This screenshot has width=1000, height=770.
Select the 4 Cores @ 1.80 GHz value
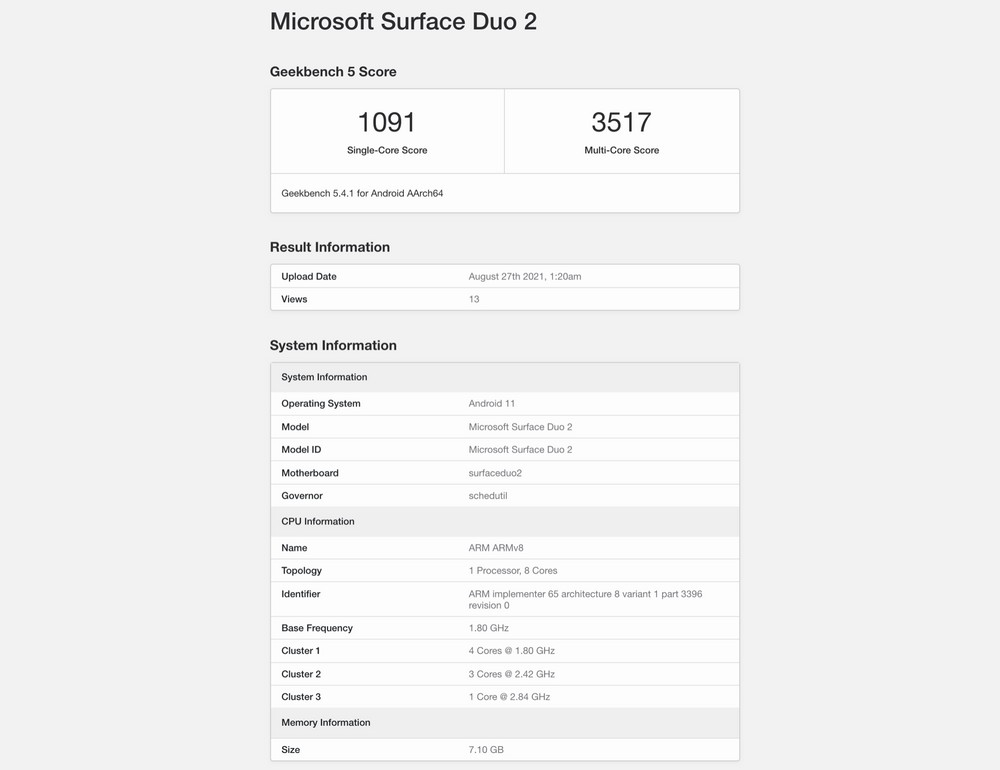(511, 651)
